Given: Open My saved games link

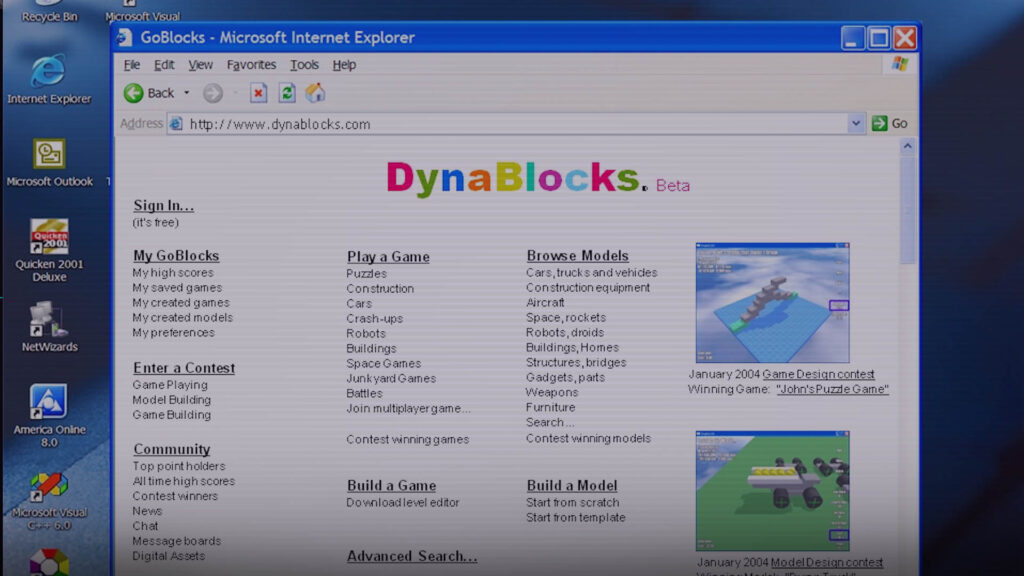Looking at the screenshot, I should (177, 288).
